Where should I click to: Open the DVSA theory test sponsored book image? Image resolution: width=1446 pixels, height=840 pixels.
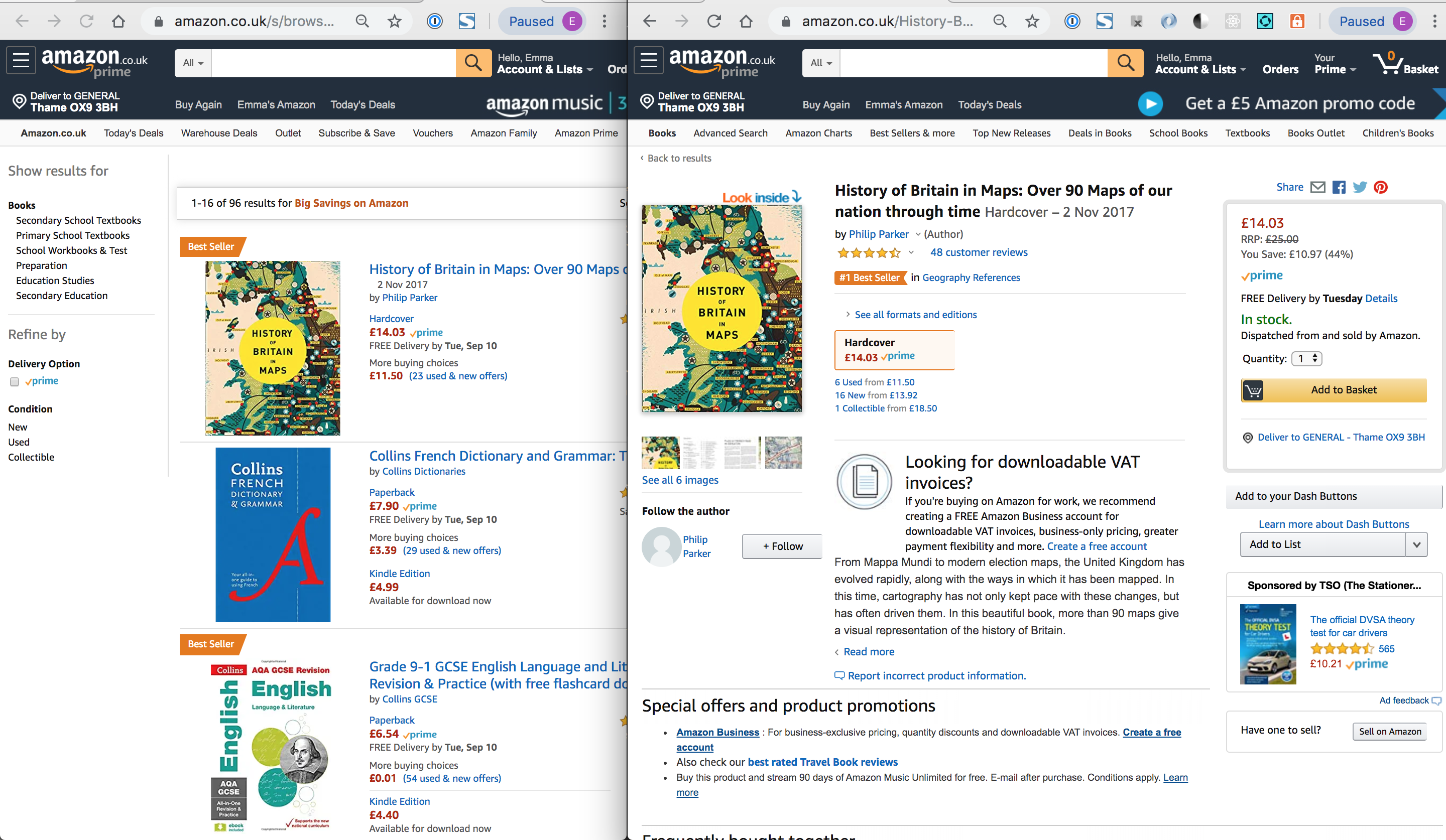1268,644
